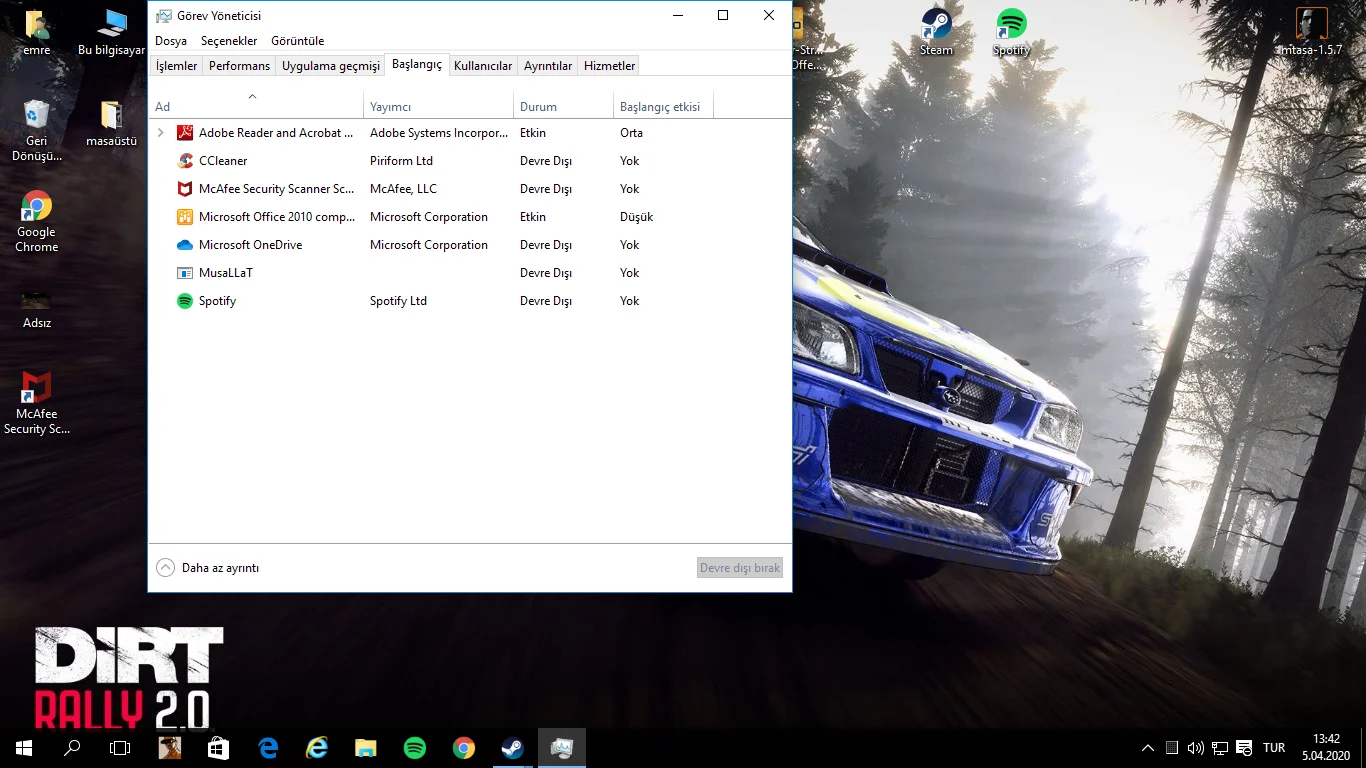Viewport: 1366px width, 768px height.
Task: Select the Bu bilgisayar desktop icon
Action: 111,32
